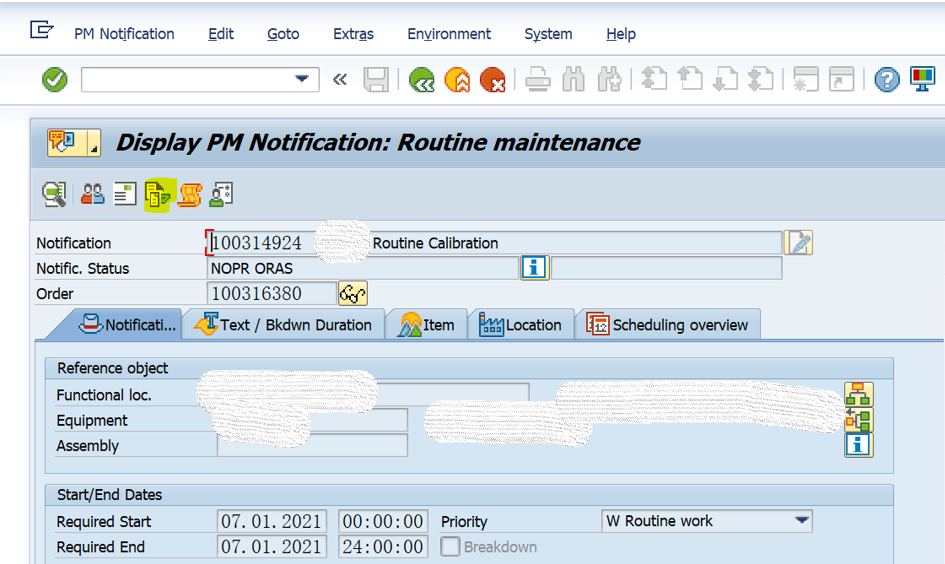Click the person with object icon

pos(221,195)
